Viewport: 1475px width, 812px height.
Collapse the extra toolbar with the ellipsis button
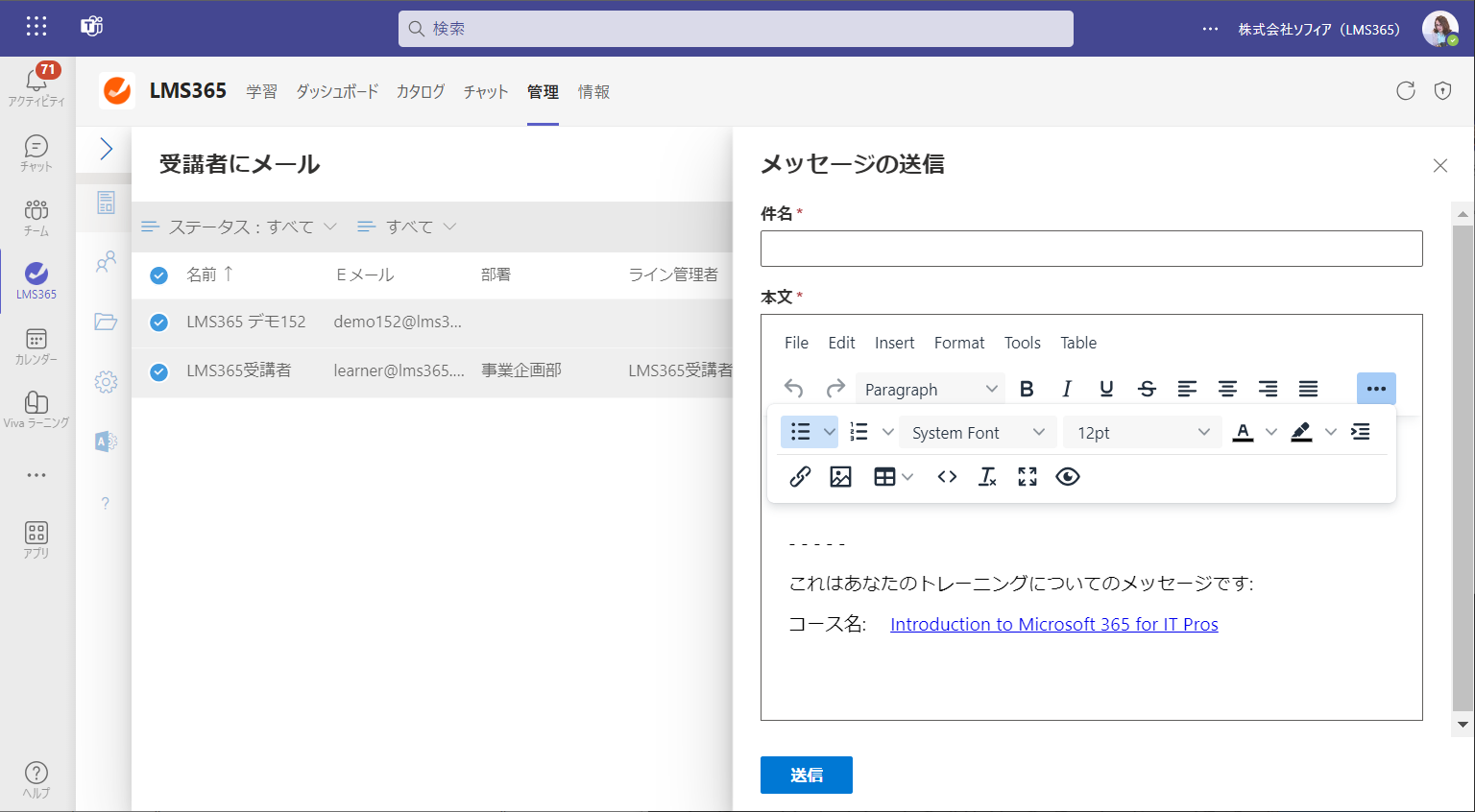(1376, 389)
